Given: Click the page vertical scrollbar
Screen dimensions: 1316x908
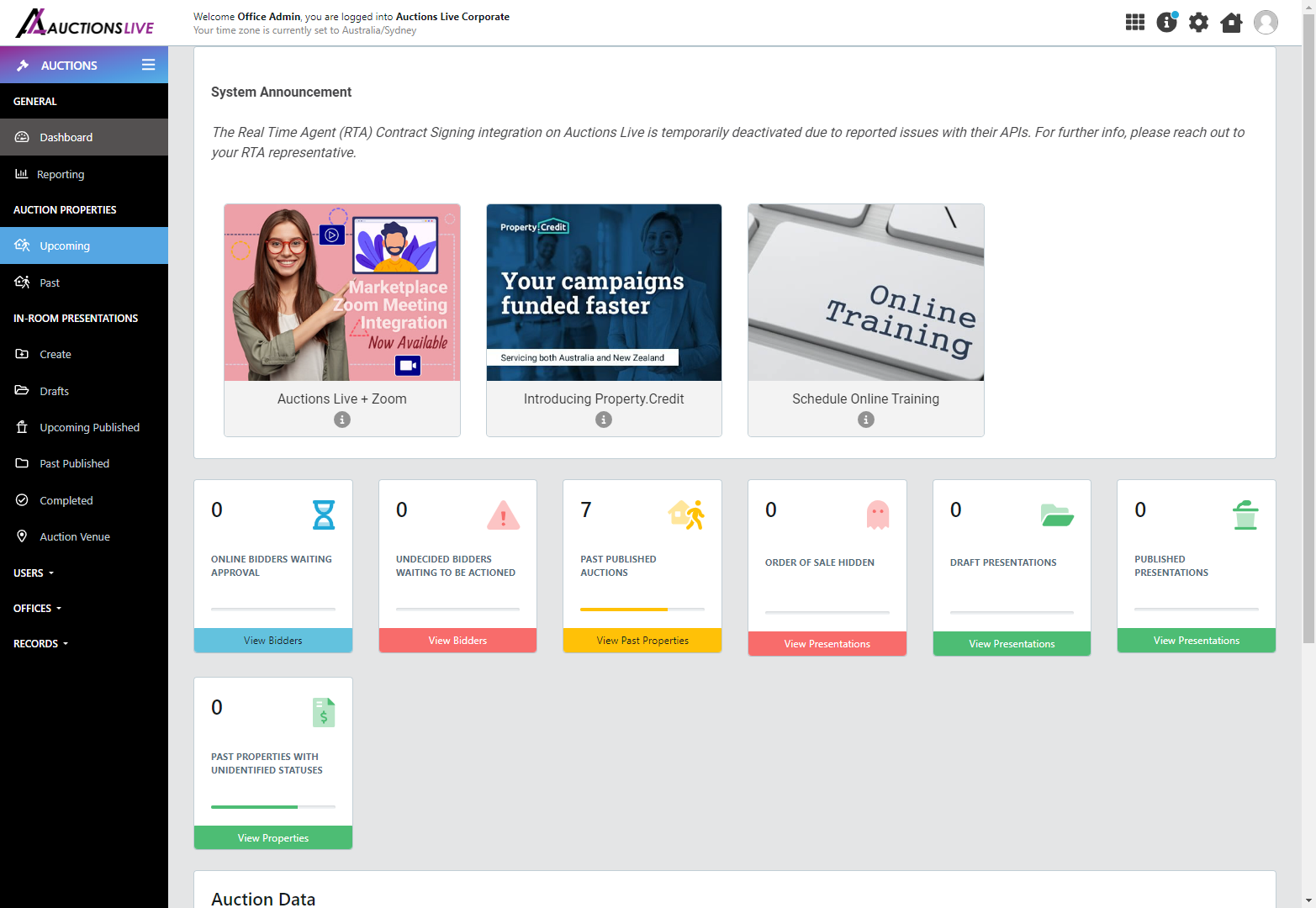Looking at the screenshot, I should click(1308, 328).
